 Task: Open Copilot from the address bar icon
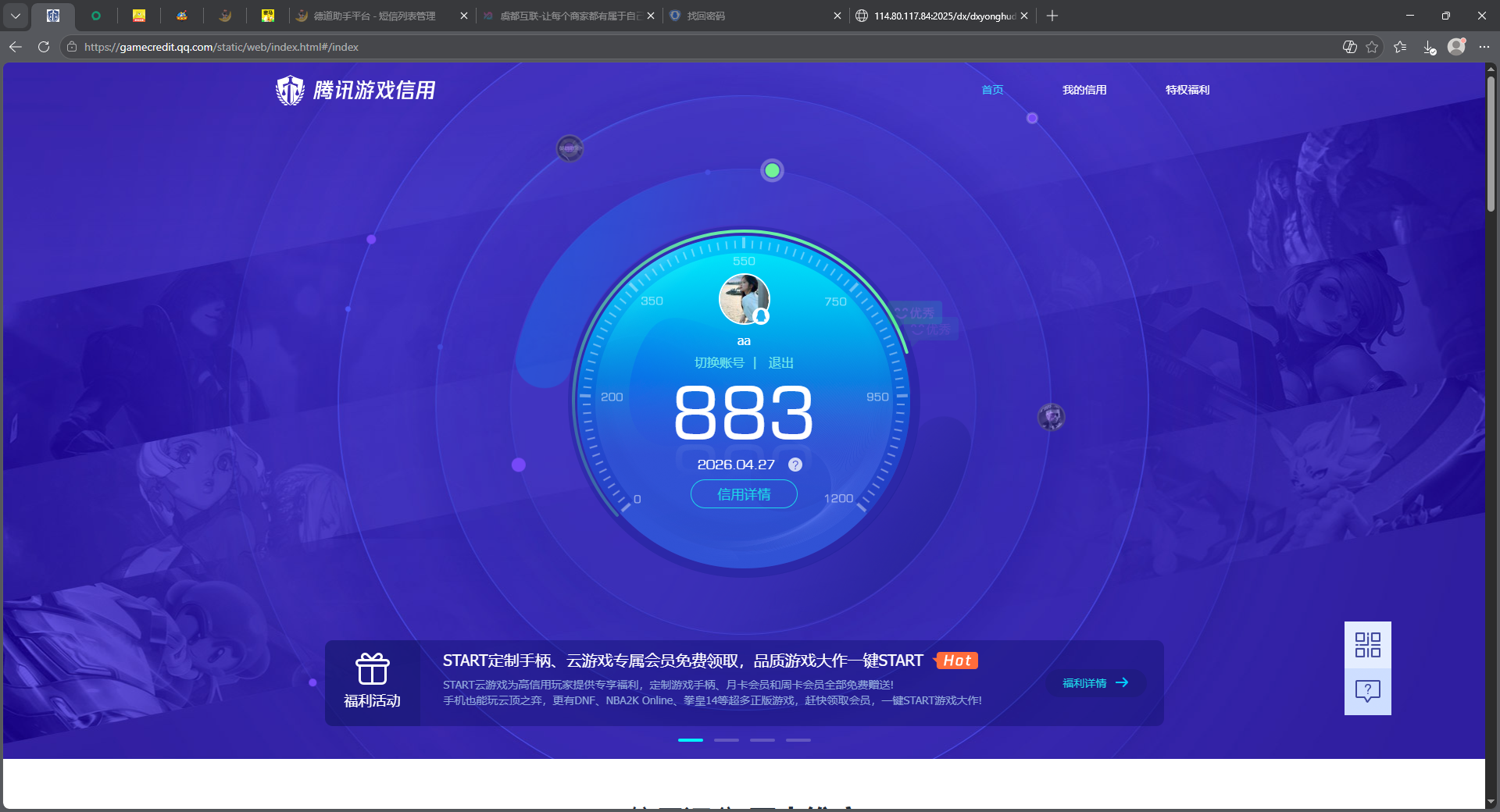tap(1348, 47)
